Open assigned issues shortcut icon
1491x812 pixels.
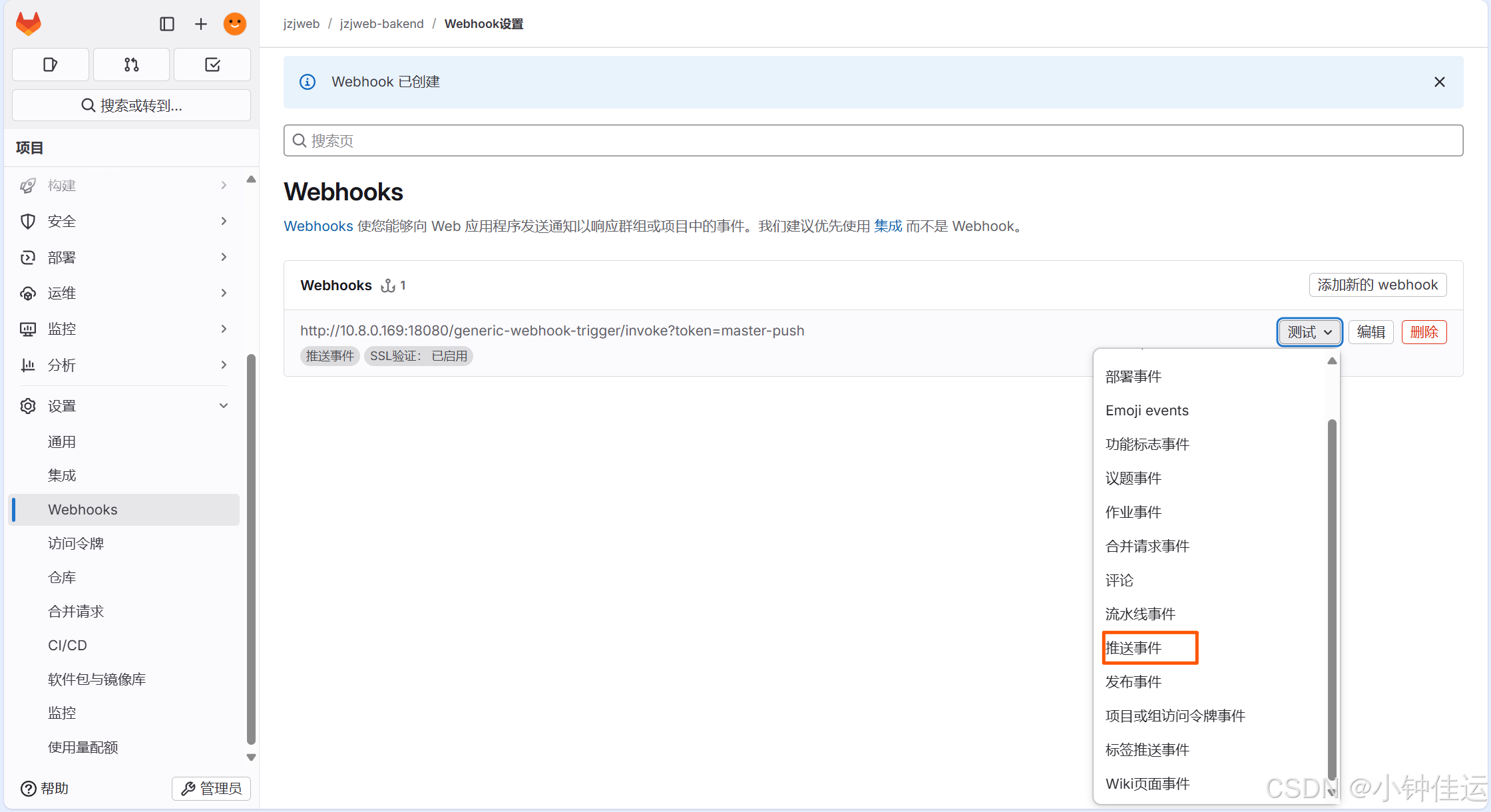pyautogui.click(x=51, y=65)
